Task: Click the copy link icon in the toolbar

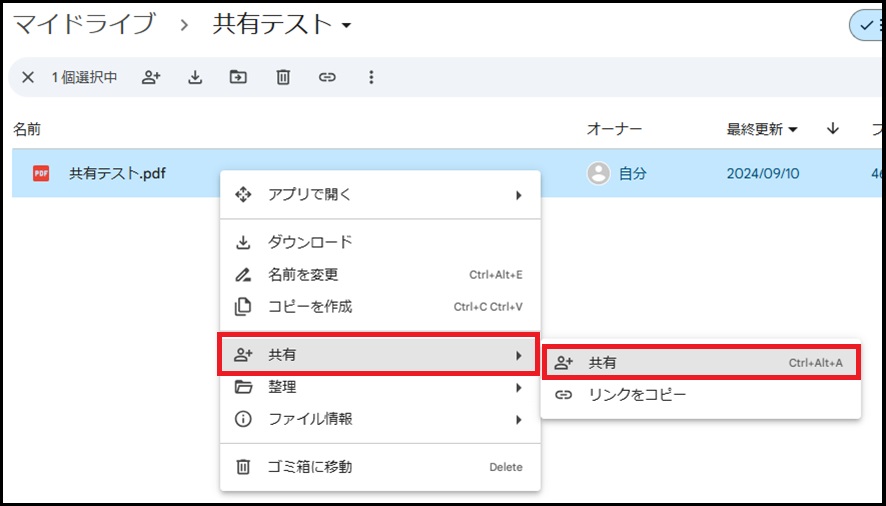Action: click(x=327, y=77)
